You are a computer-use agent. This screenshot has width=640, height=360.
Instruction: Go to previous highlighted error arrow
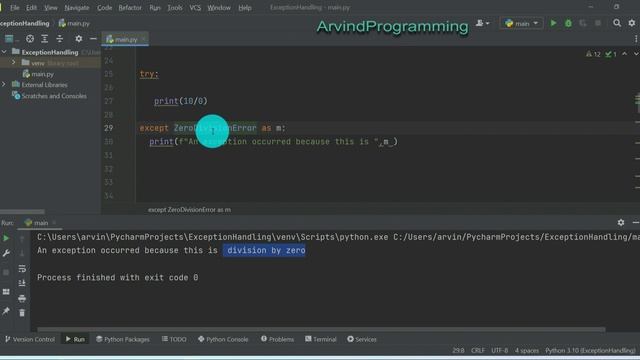(x=624, y=54)
